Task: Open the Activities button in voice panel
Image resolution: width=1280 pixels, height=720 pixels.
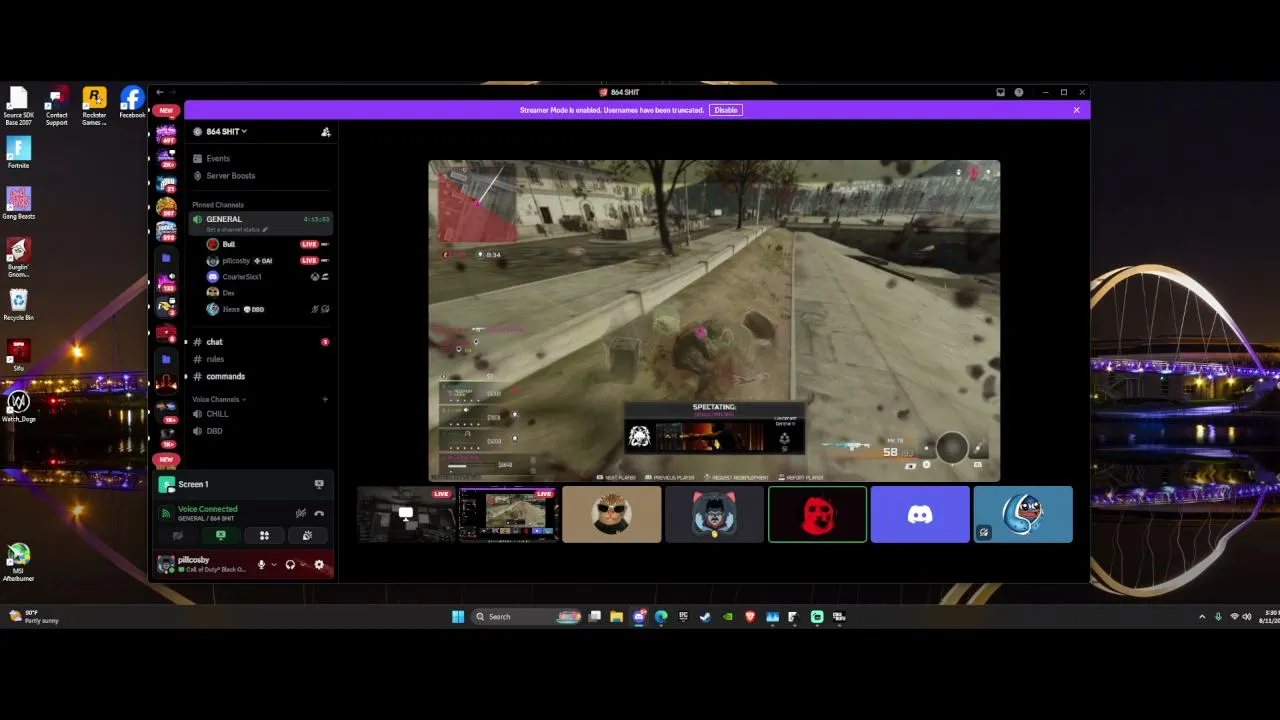Action: pos(264,535)
